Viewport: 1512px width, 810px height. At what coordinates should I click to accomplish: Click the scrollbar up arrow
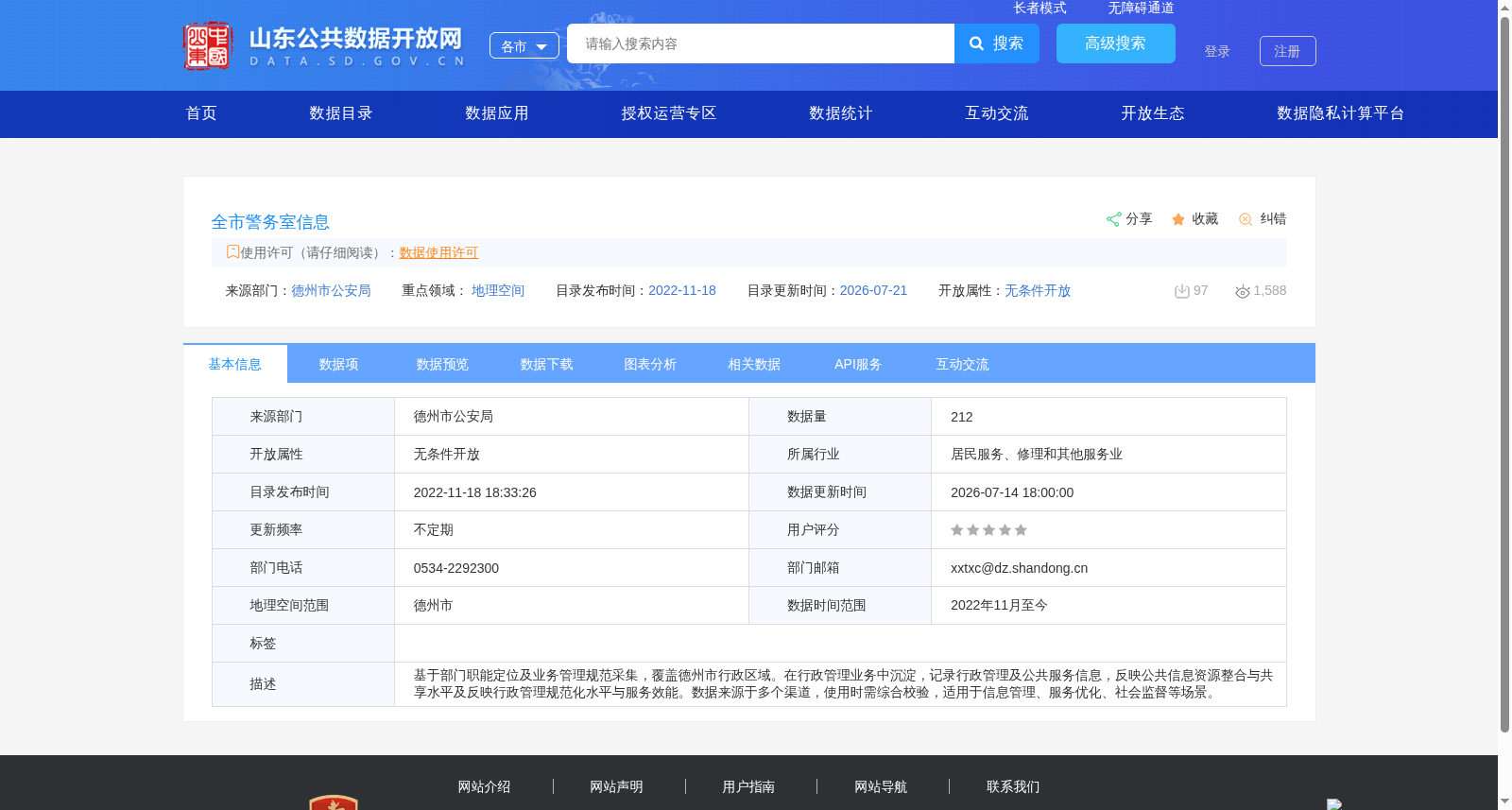(x=1504, y=7)
